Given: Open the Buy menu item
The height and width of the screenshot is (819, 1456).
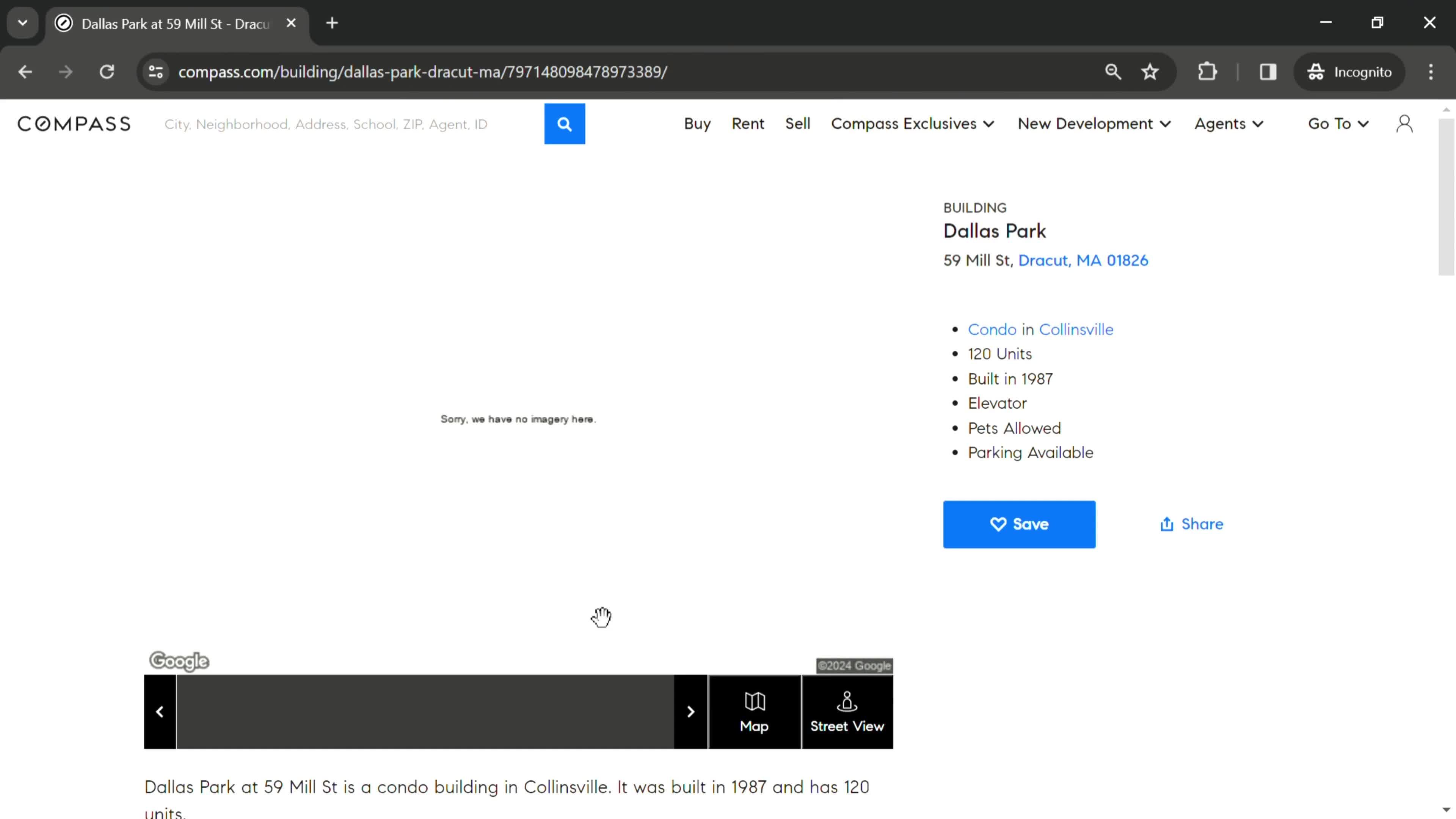Looking at the screenshot, I should (x=697, y=124).
